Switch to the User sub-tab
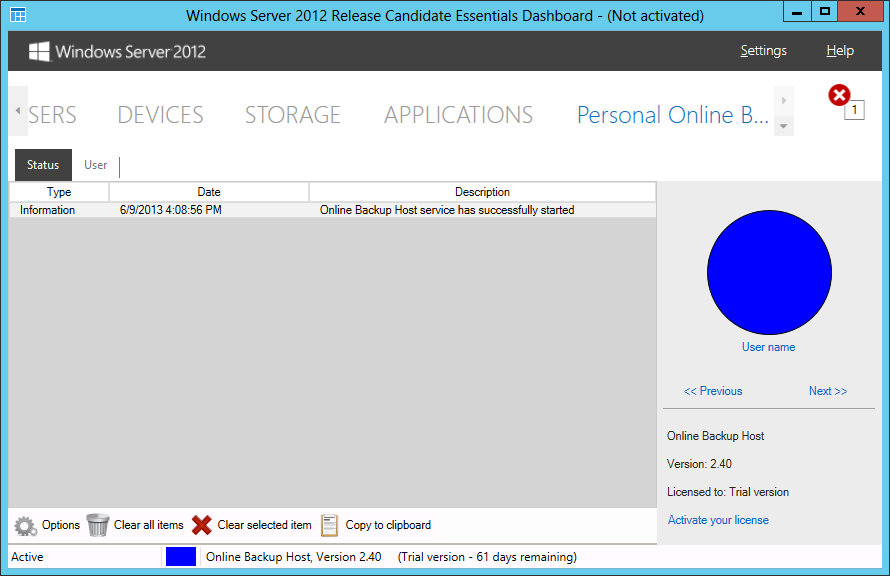The image size is (890, 576). pyautogui.click(x=95, y=165)
